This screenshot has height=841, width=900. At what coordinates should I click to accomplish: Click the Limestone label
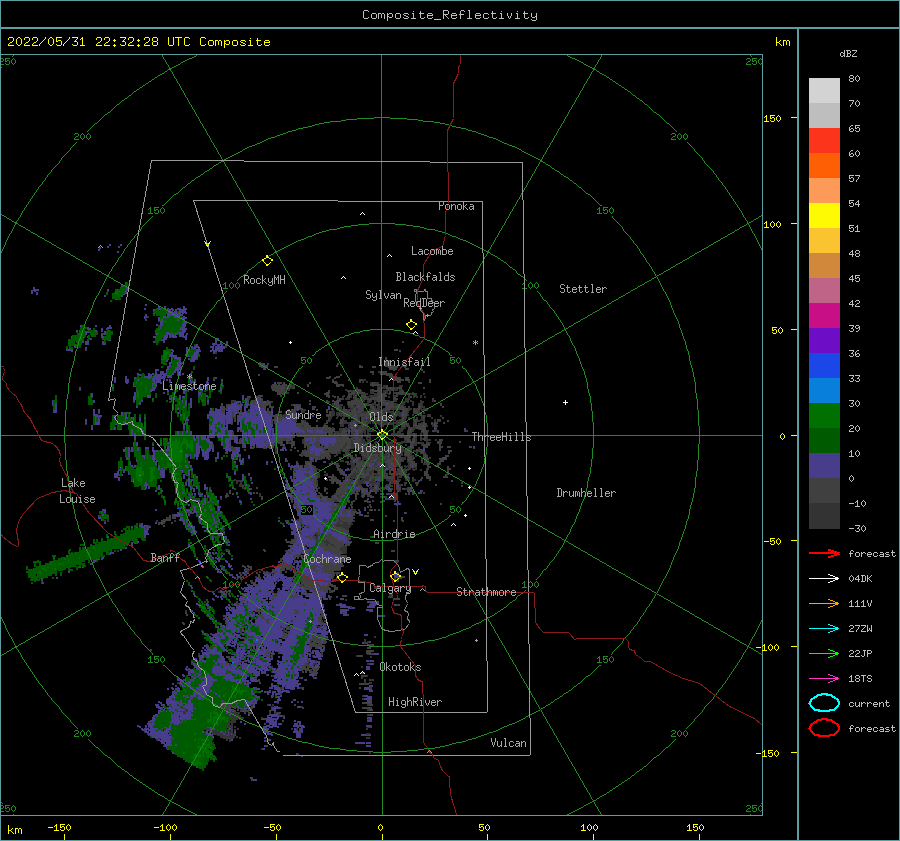coord(189,386)
